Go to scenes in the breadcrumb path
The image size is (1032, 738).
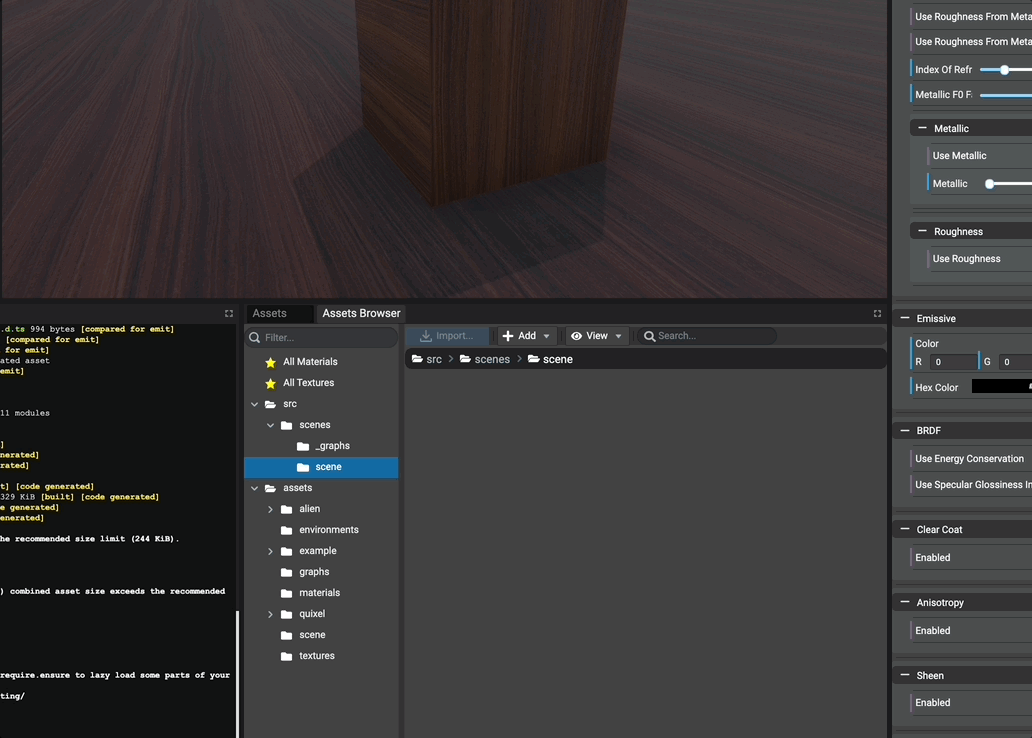[x=491, y=359]
